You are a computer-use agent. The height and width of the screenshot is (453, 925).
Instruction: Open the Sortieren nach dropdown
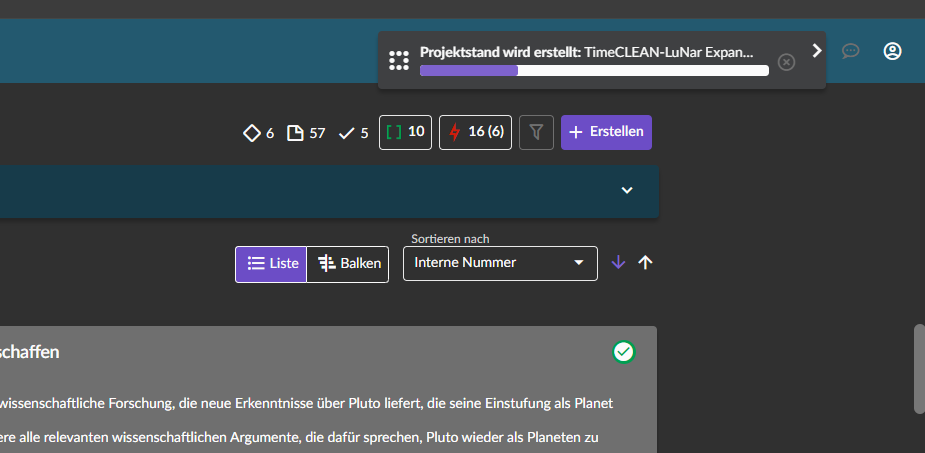500,263
